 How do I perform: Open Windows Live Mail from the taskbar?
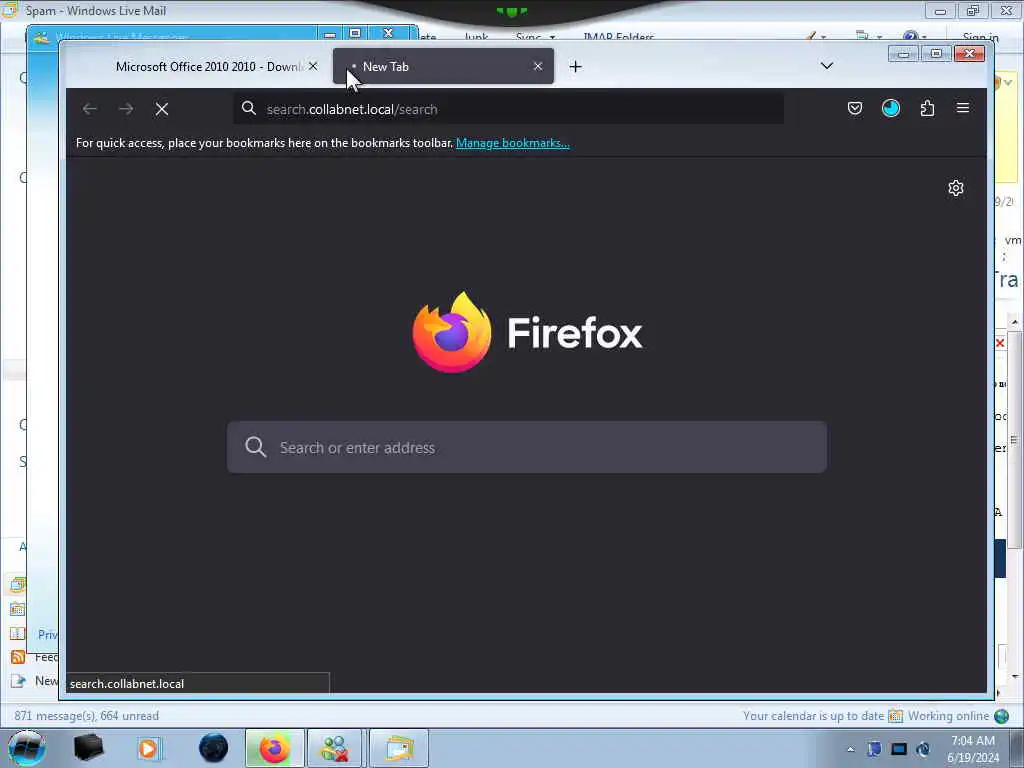pos(399,748)
